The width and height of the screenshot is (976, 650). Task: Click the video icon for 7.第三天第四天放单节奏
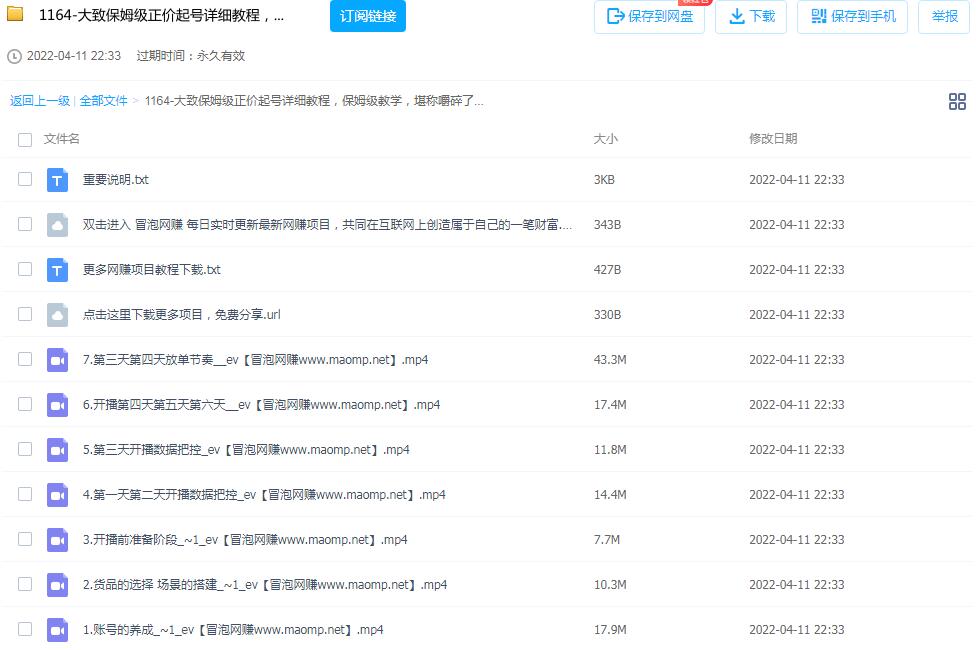(57, 360)
